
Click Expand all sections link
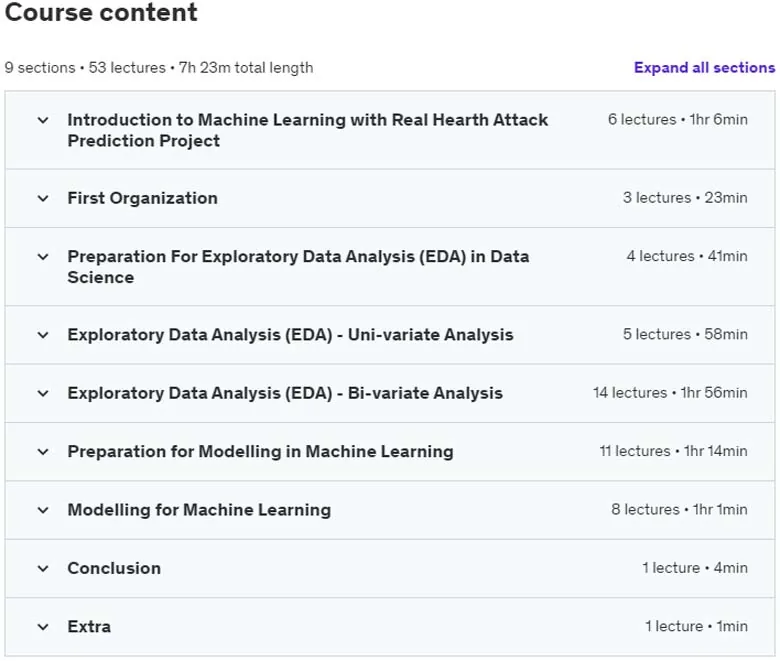[704, 68]
